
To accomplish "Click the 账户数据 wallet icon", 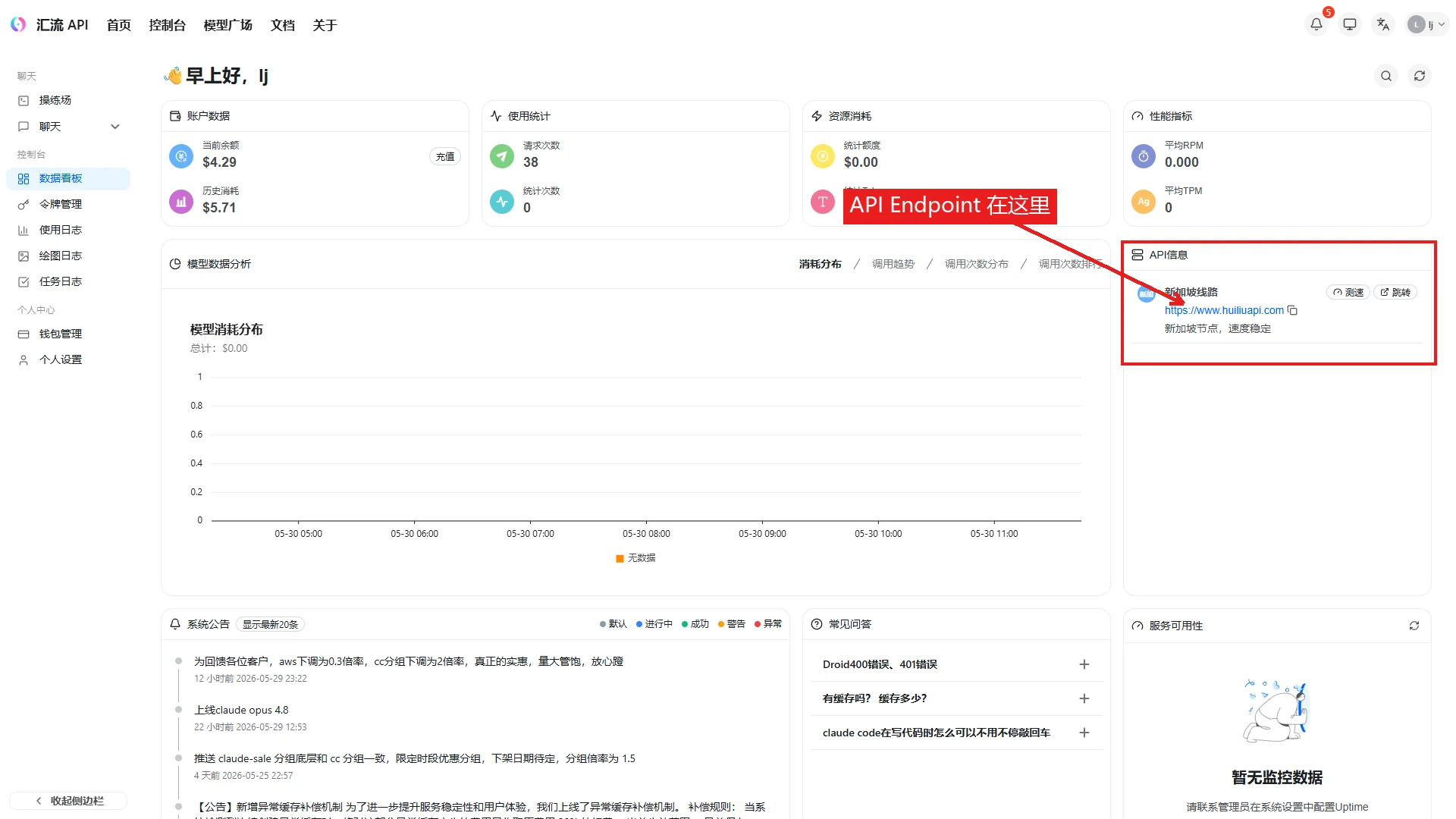I will tap(175, 116).
